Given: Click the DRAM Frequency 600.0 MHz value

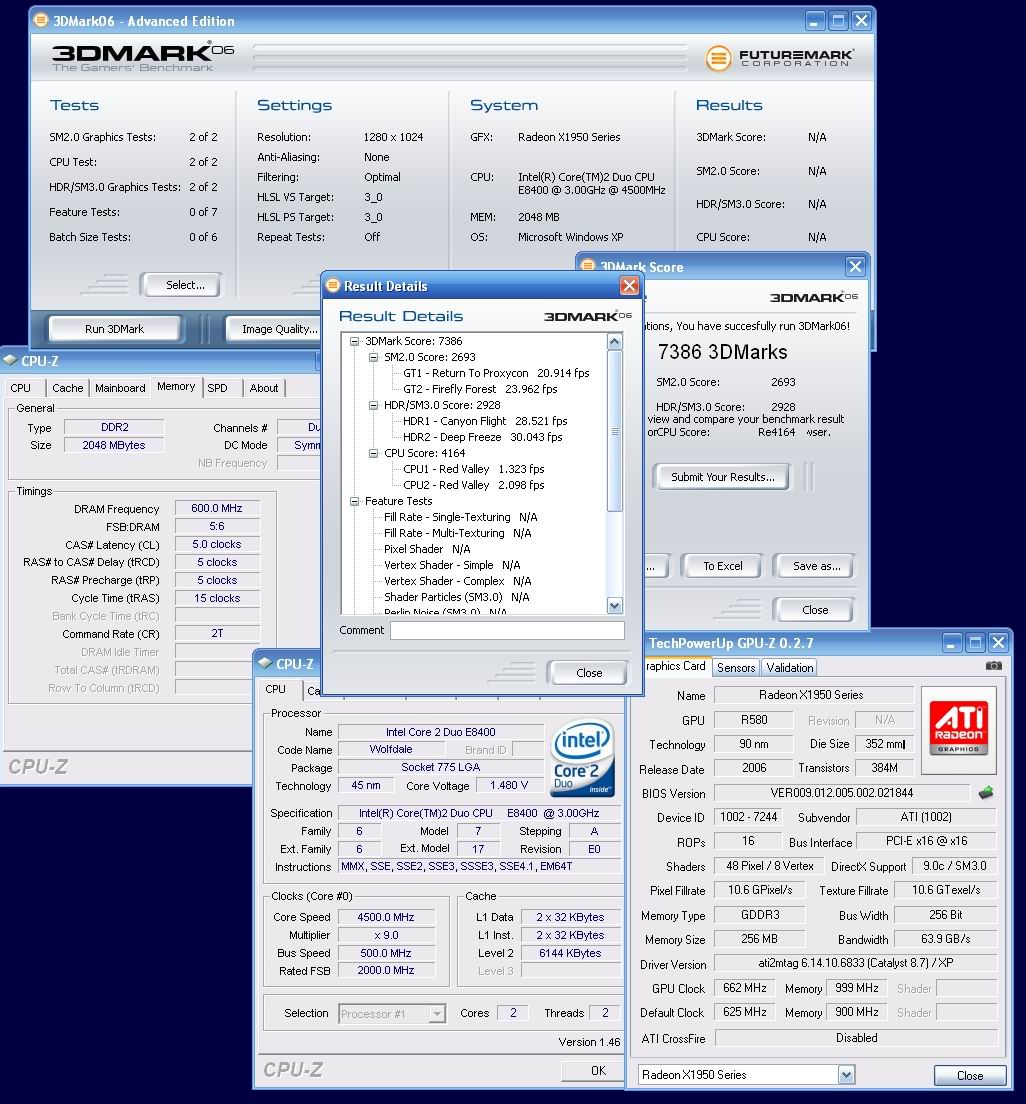Looking at the screenshot, I should click(x=217, y=508).
